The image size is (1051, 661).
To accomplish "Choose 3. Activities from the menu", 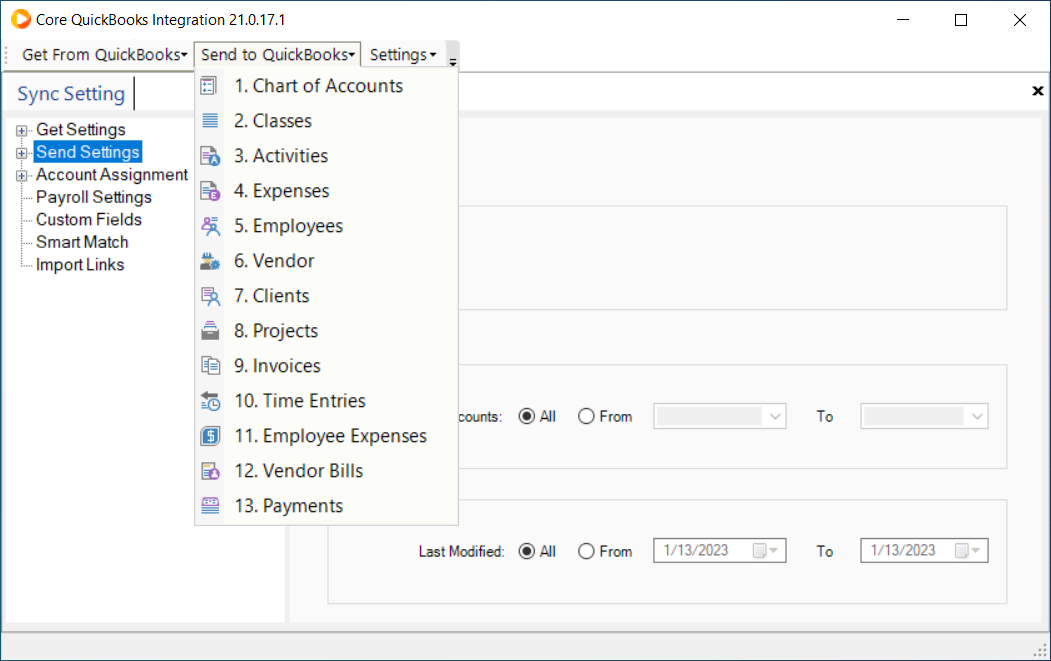I will point(326,156).
